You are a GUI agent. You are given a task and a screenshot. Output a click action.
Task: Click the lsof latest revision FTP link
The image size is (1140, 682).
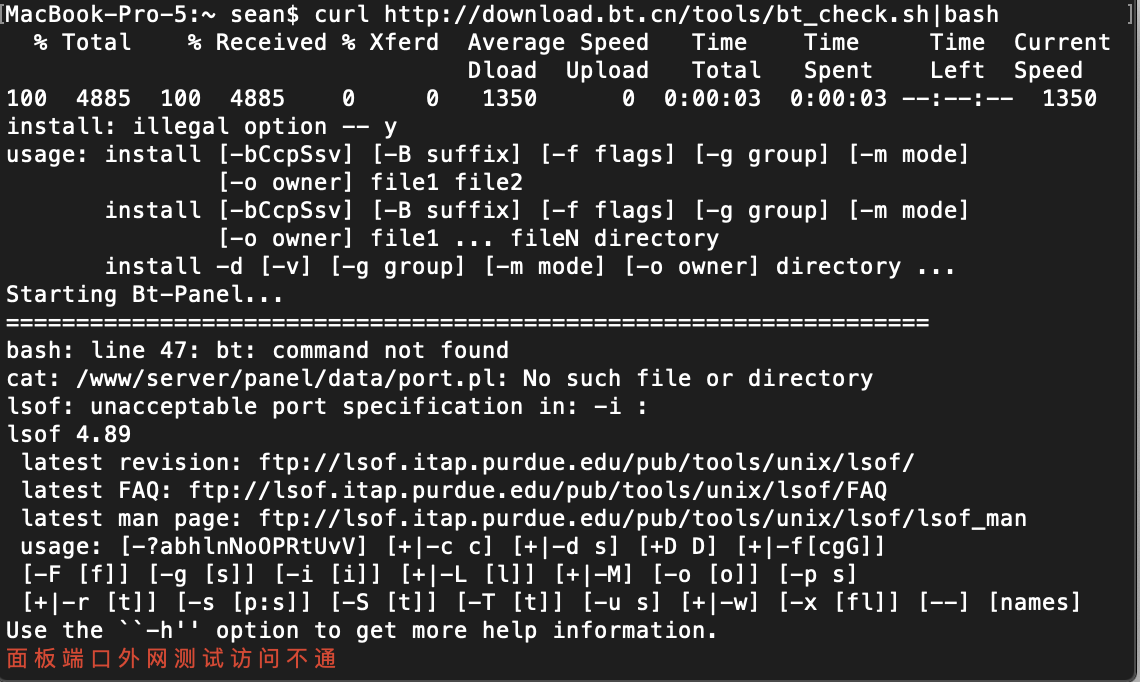(587, 462)
